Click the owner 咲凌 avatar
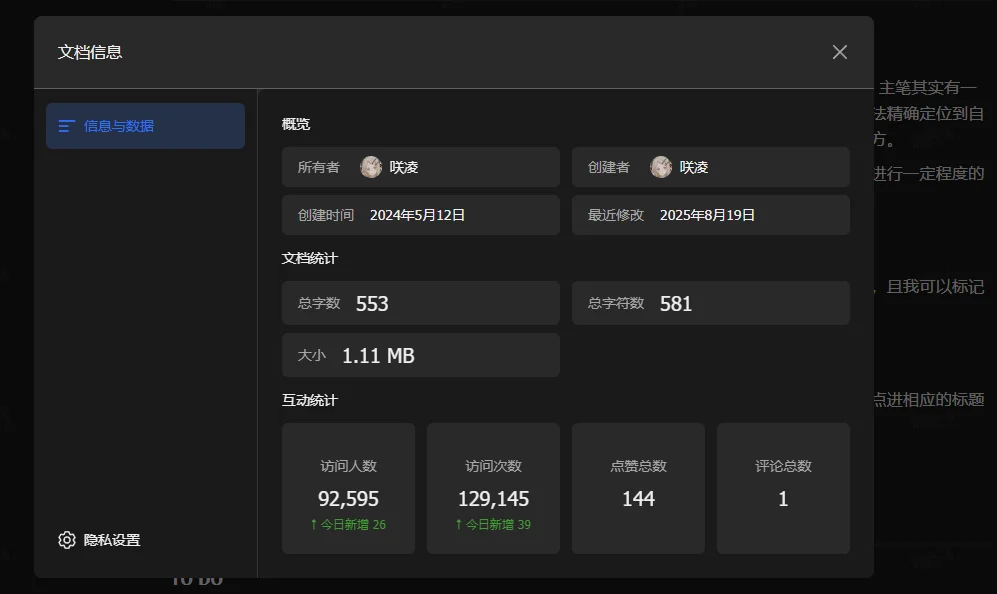Screen dimensions: 997x594 [371, 166]
